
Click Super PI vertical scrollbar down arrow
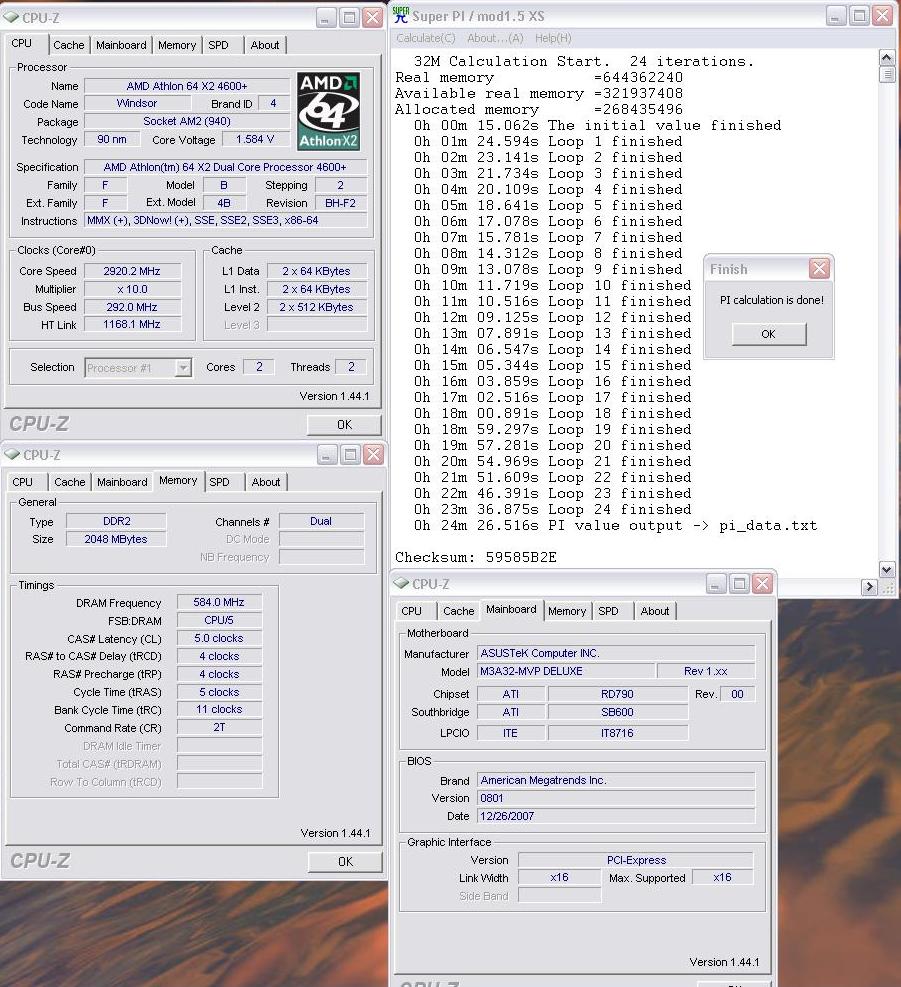tap(887, 570)
